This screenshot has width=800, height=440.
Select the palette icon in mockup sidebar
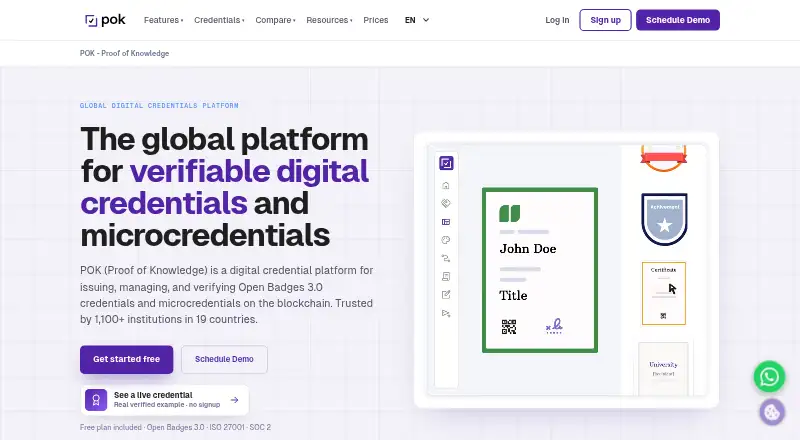(x=446, y=240)
